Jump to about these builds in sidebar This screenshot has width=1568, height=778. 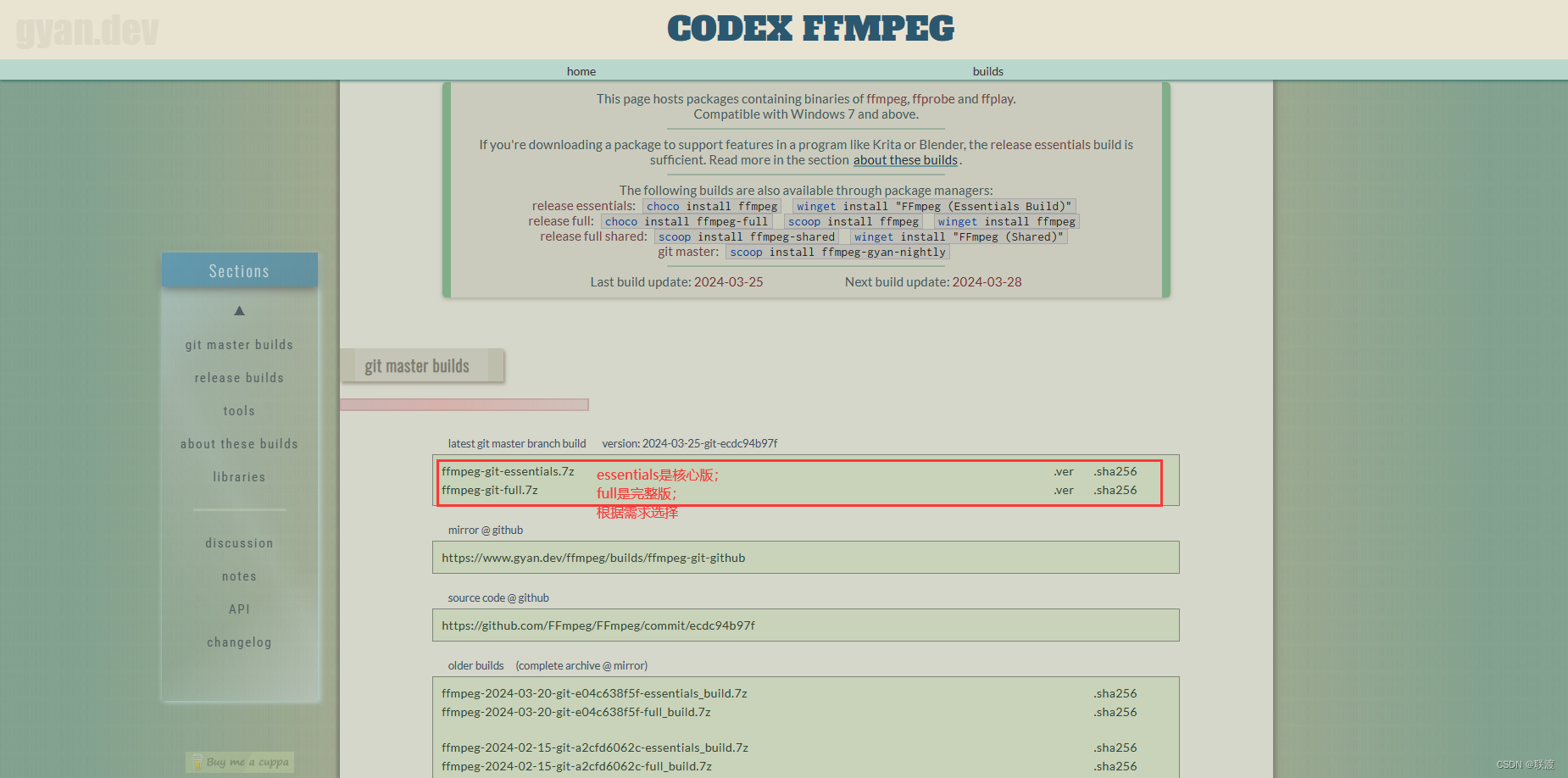click(x=239, y=444)
